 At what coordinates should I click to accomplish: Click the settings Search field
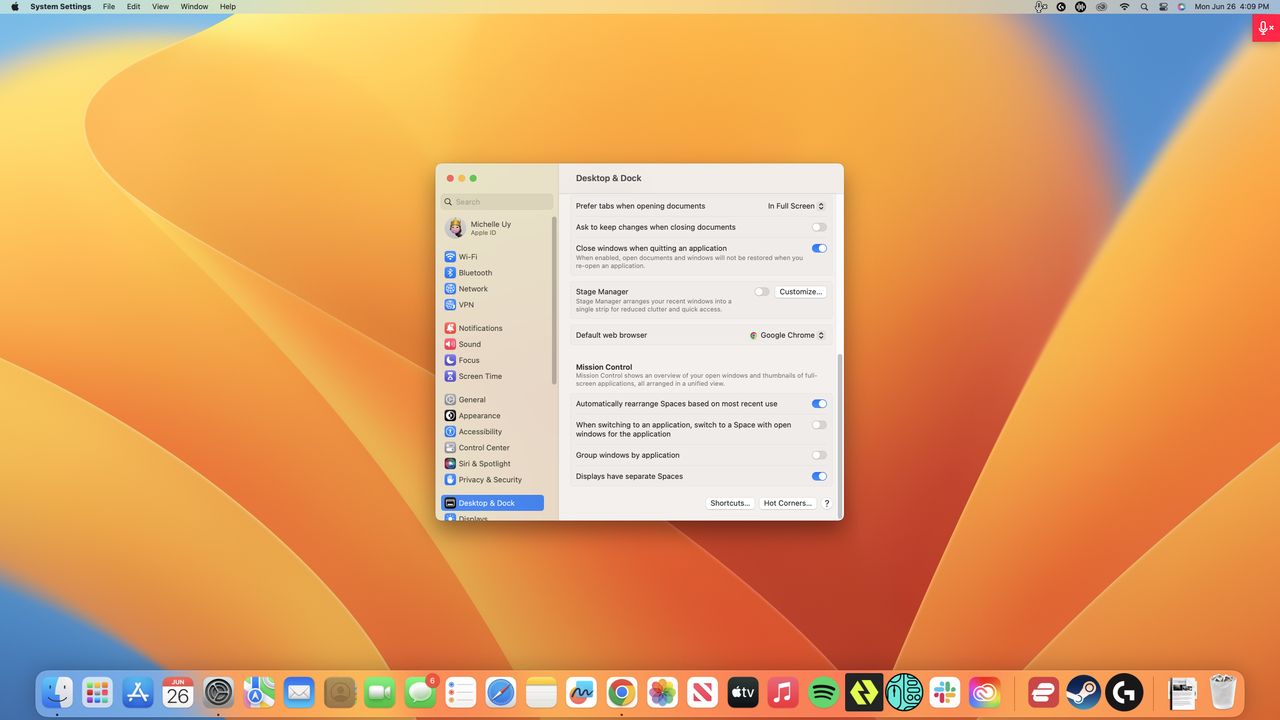[497, 202]
